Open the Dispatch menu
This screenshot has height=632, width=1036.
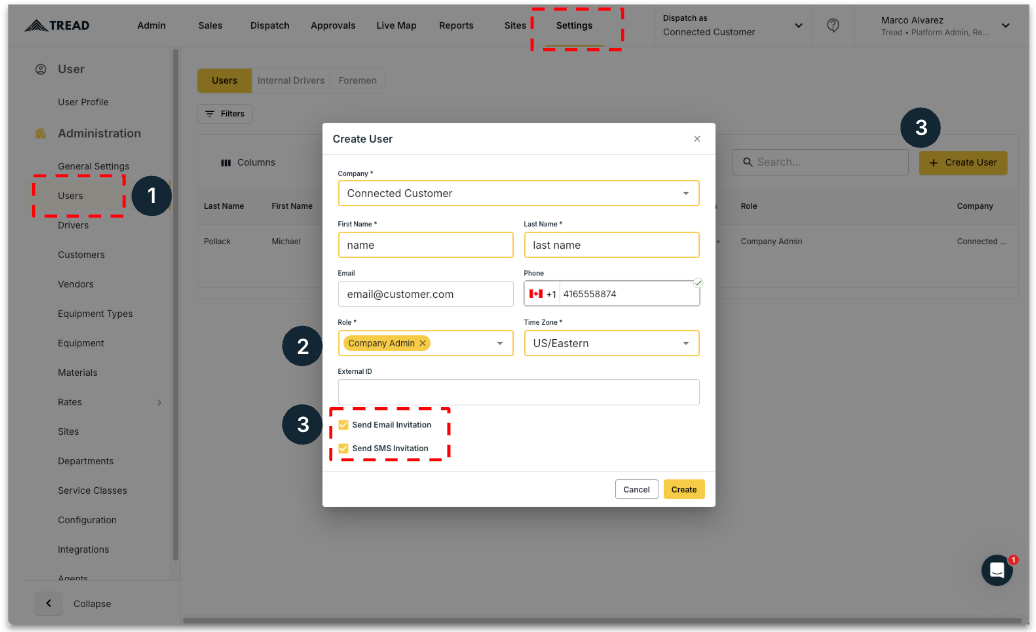(x=270, y=26)
